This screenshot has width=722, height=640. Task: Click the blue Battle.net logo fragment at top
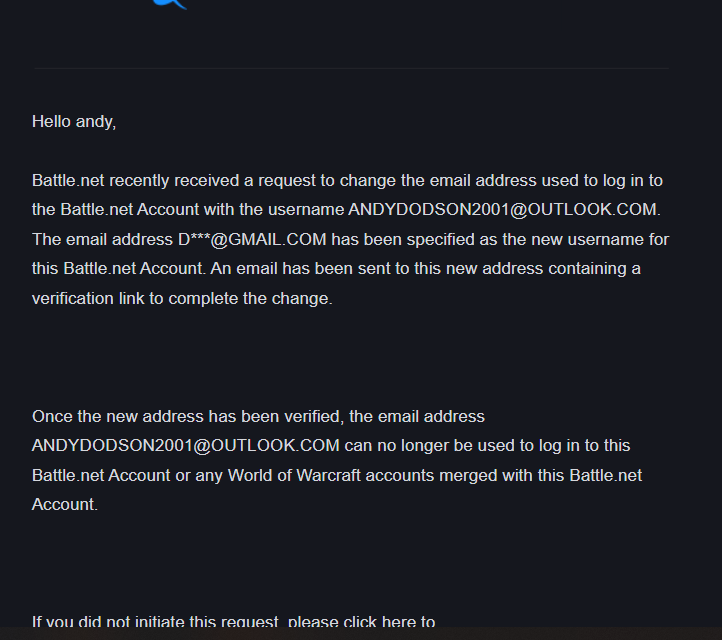point(170,4)
